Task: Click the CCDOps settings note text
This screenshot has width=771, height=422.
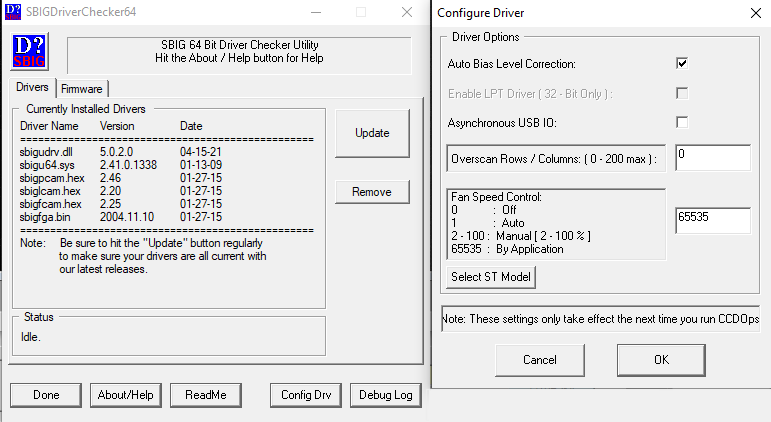Action: [x=600, y=319]
